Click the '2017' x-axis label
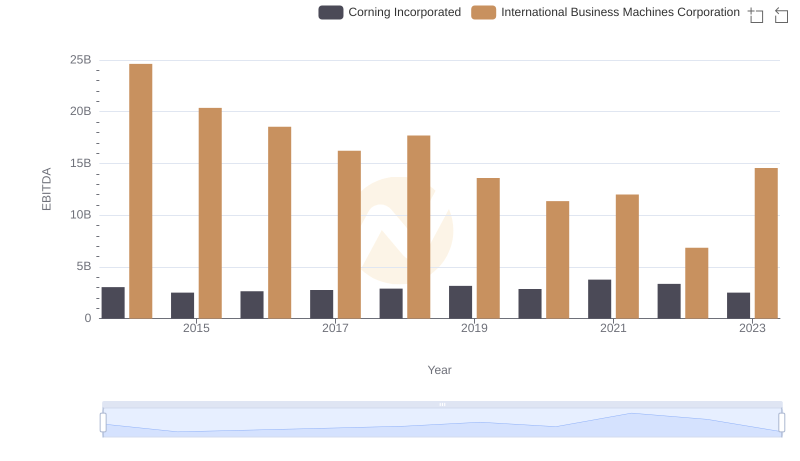 (x=335, y=328)
